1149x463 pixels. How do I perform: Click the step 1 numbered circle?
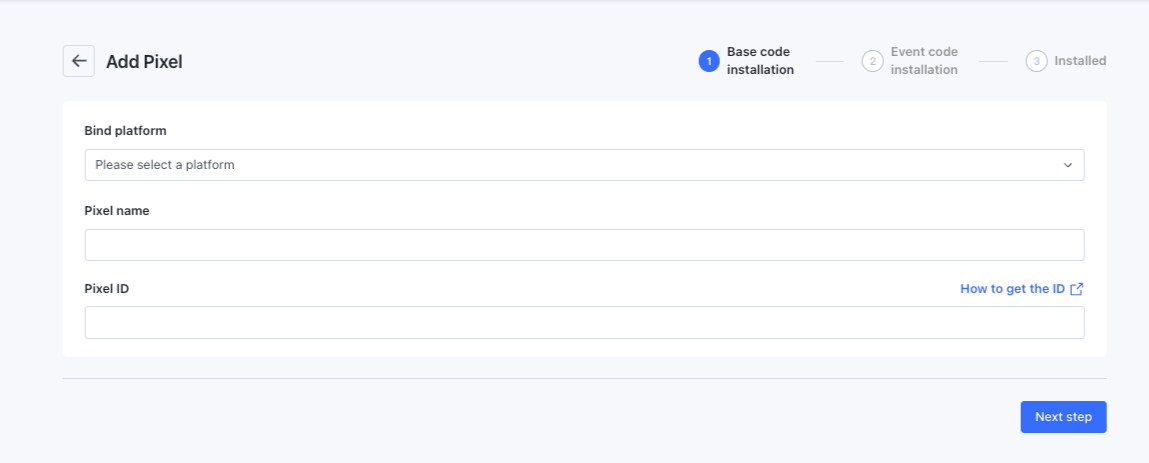709,61
